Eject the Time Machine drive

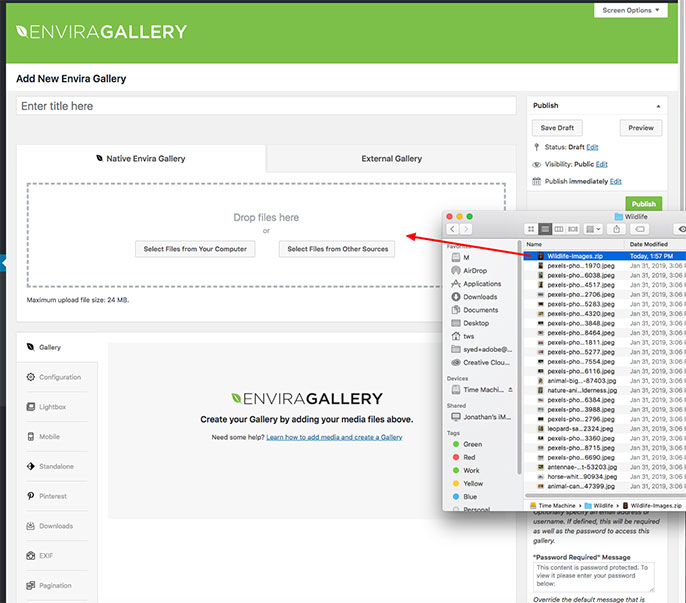[510, 389]
